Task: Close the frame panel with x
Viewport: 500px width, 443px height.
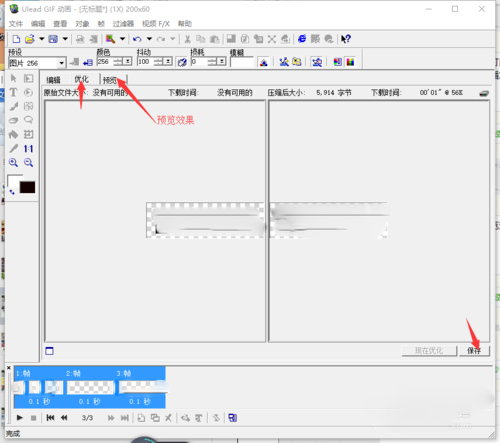Action: 9,368
